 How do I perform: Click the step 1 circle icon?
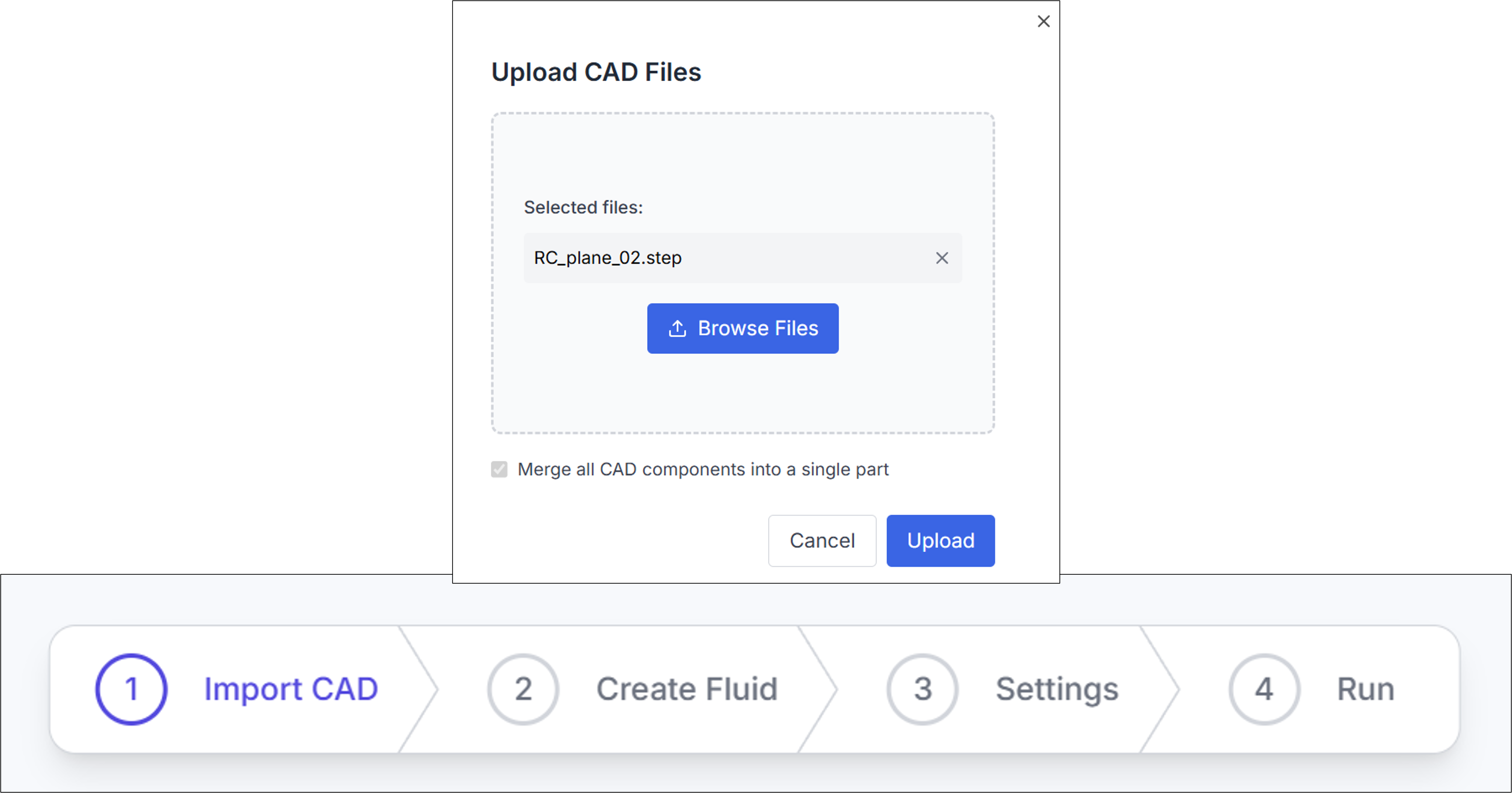tap(130, 689)
